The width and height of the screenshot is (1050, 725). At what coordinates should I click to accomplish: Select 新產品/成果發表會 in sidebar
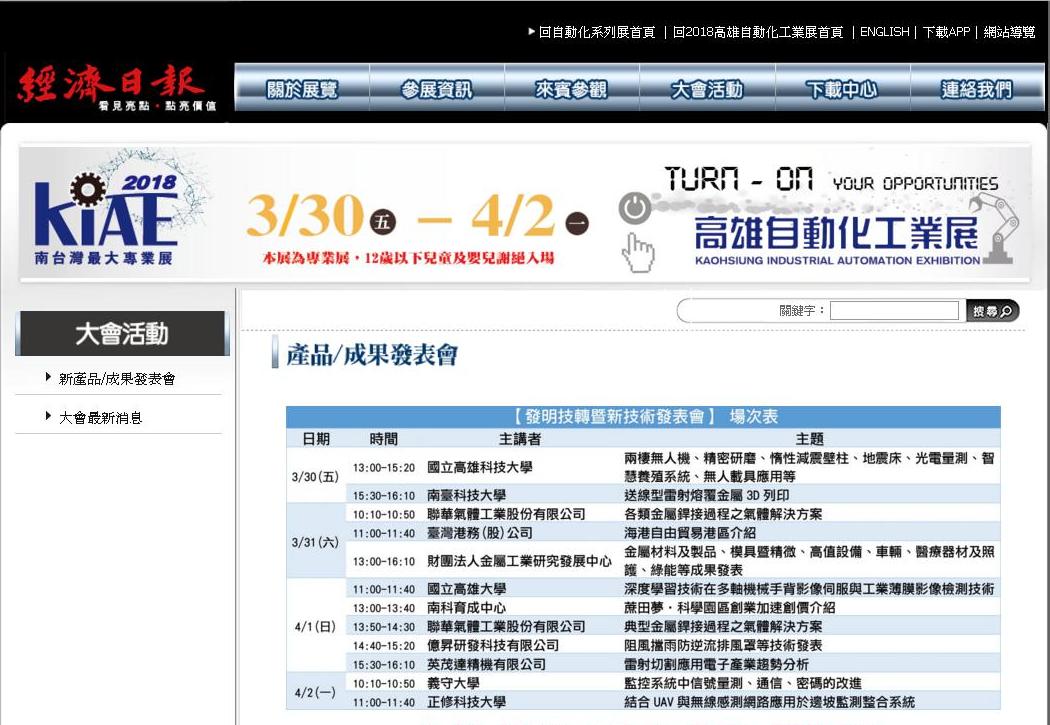(x=117, y=379)
